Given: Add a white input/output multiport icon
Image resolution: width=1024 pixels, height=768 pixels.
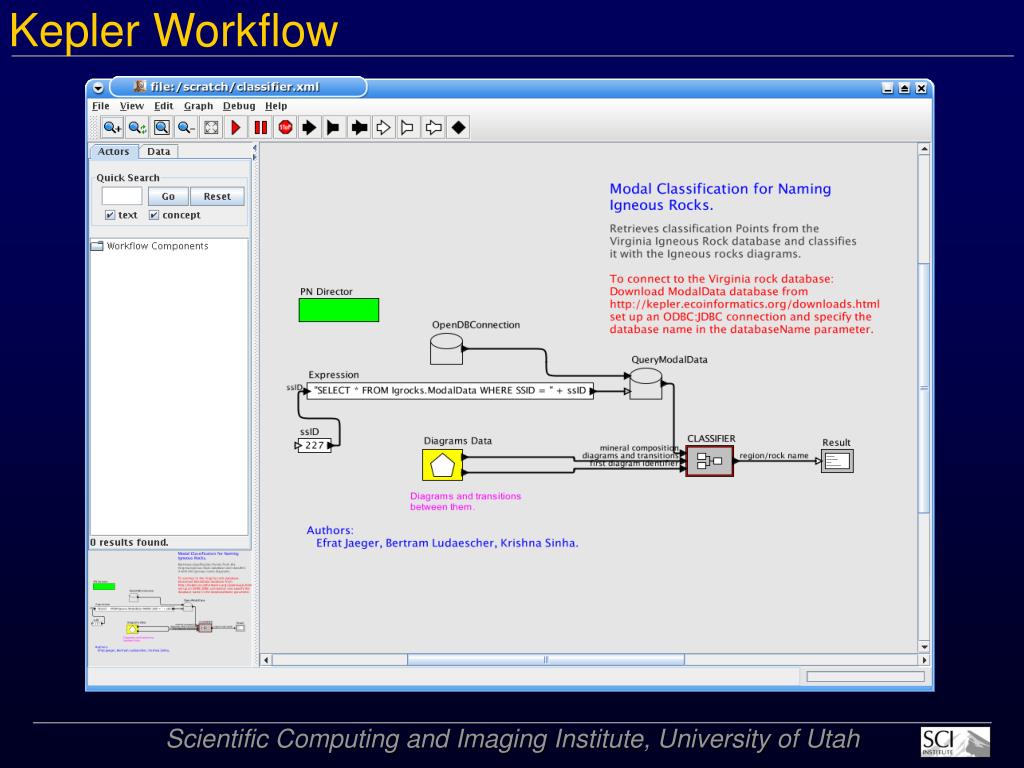Looking at the screenshot, I should coord(434,127).
